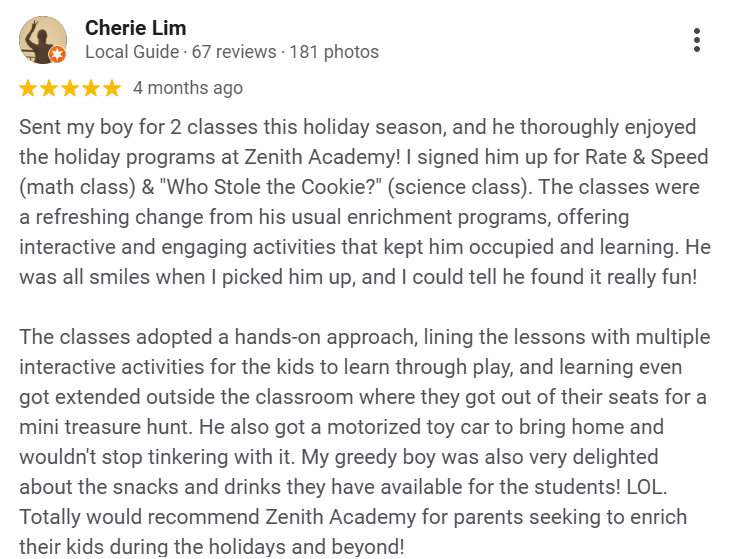Viewport: 741px width, 559px height.
Task: Click the fifth yellow rating star
Action: pyautogui.click(x=112, y=88)
